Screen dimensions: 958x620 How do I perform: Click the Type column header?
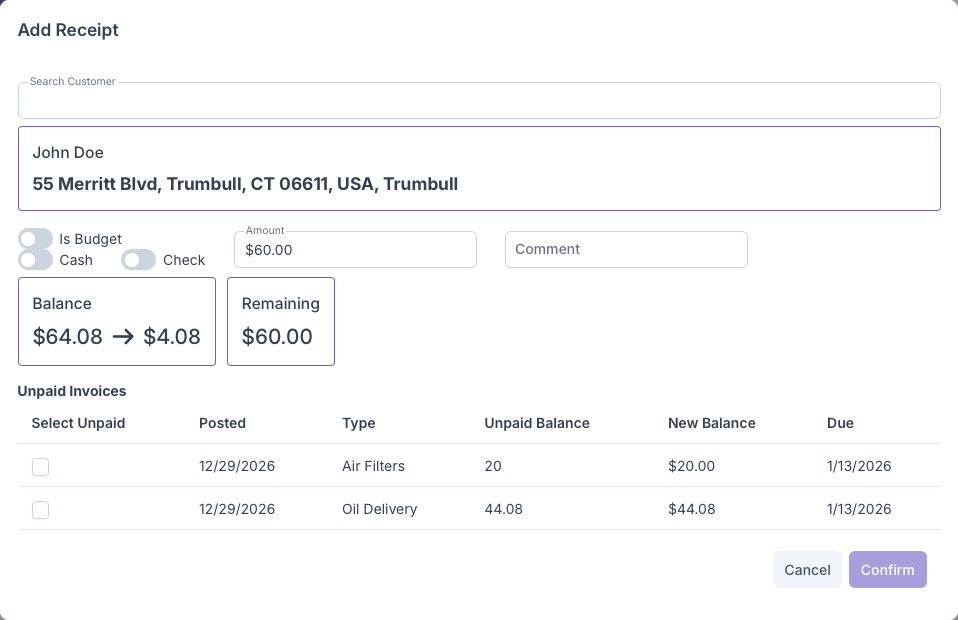pos(359,423)
